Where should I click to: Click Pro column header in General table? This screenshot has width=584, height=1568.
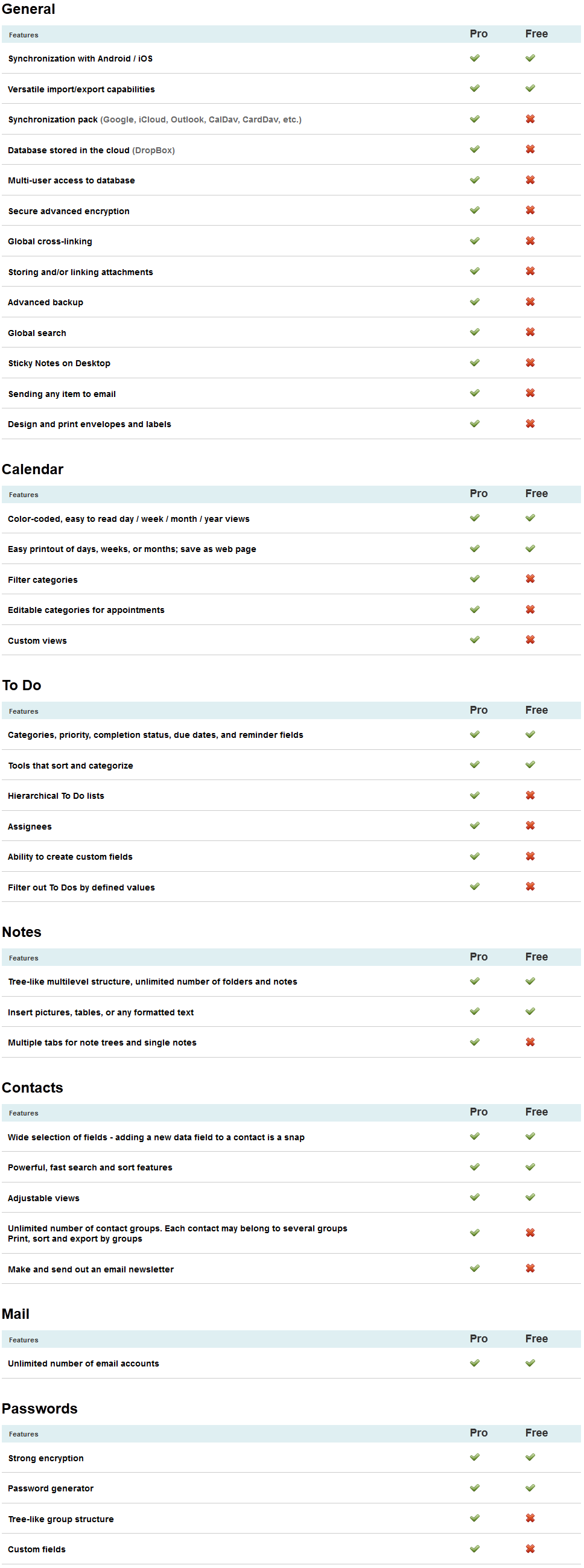pos(478,34)
